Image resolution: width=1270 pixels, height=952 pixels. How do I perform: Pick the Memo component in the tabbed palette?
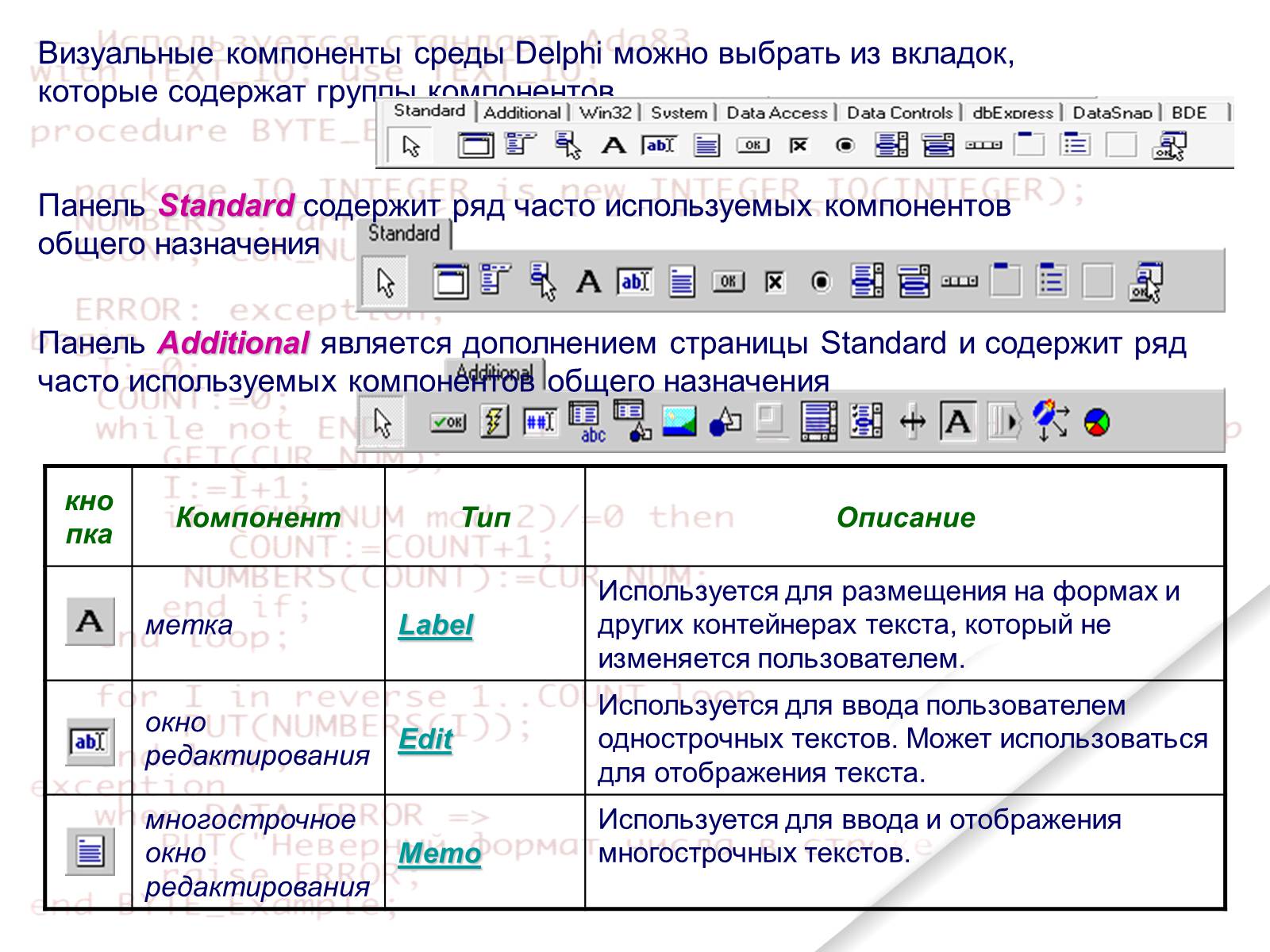[706, 145]
